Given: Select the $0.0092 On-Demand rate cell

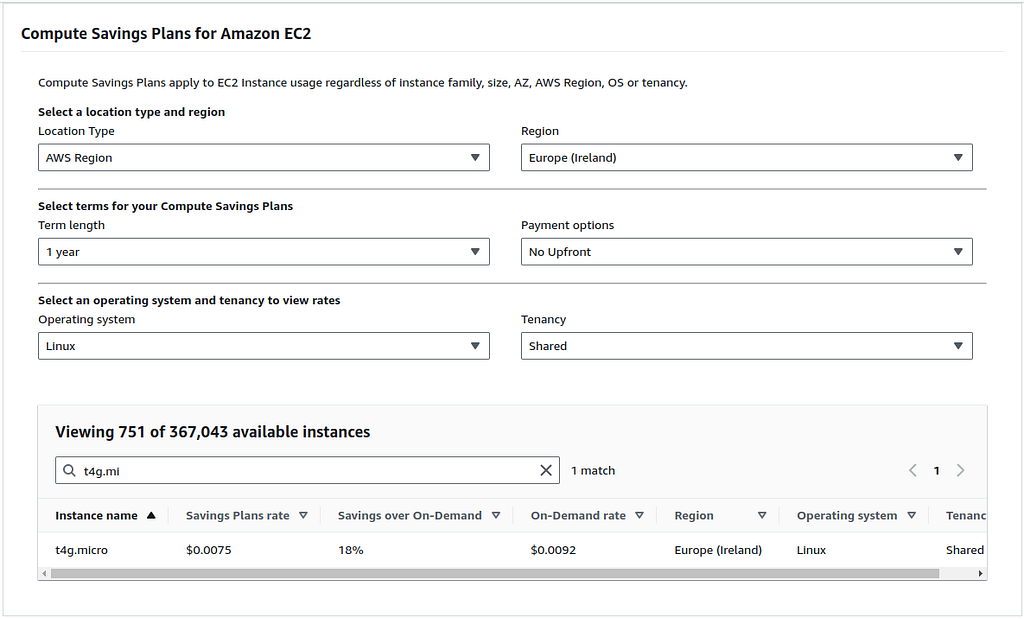Looking at the screenshot, I should (553, 550).
